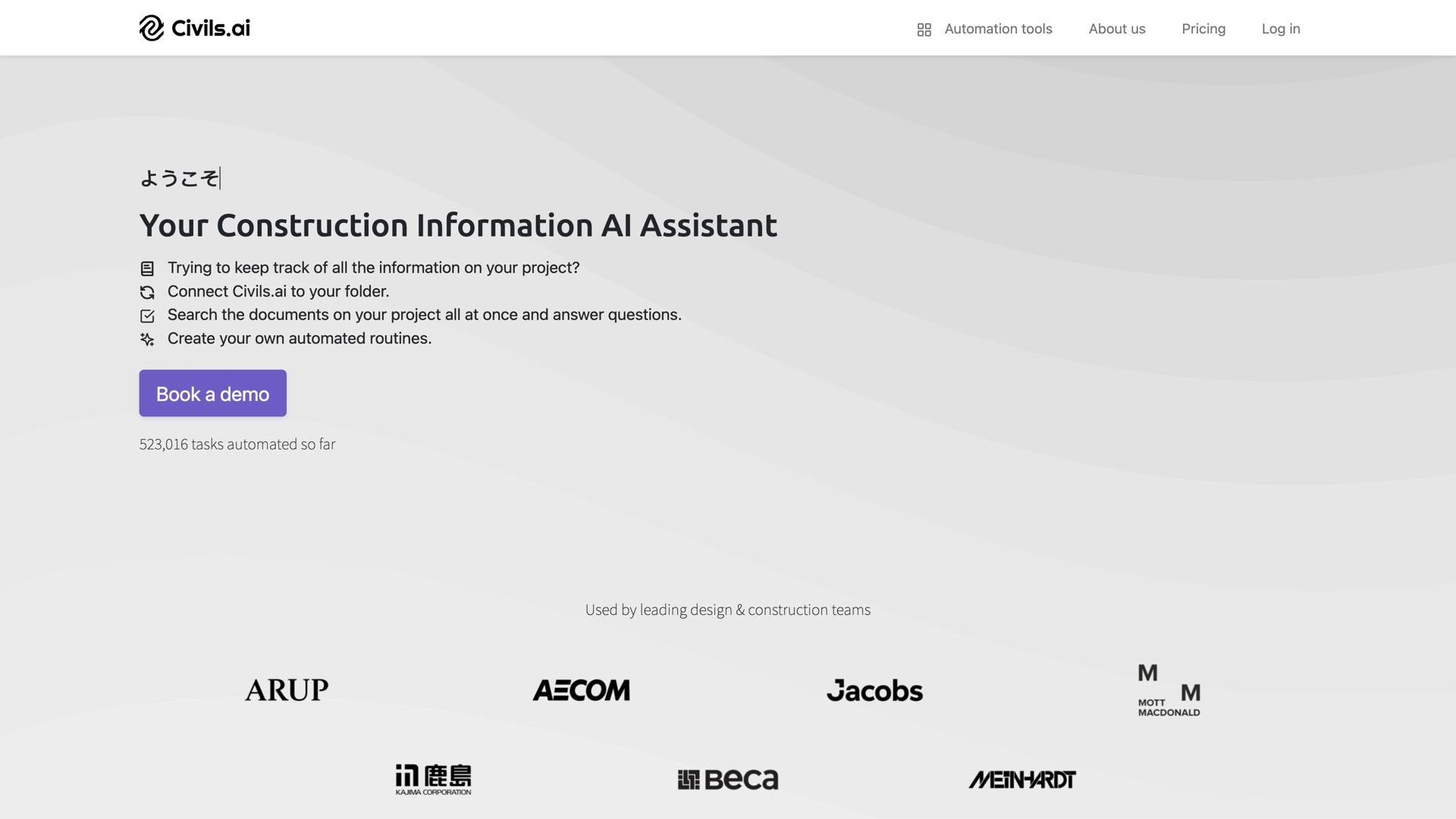Click the tasks automated counter text
Image resolution: width=1456 pixels, height=819 pixels.
(x=237, y=444)
